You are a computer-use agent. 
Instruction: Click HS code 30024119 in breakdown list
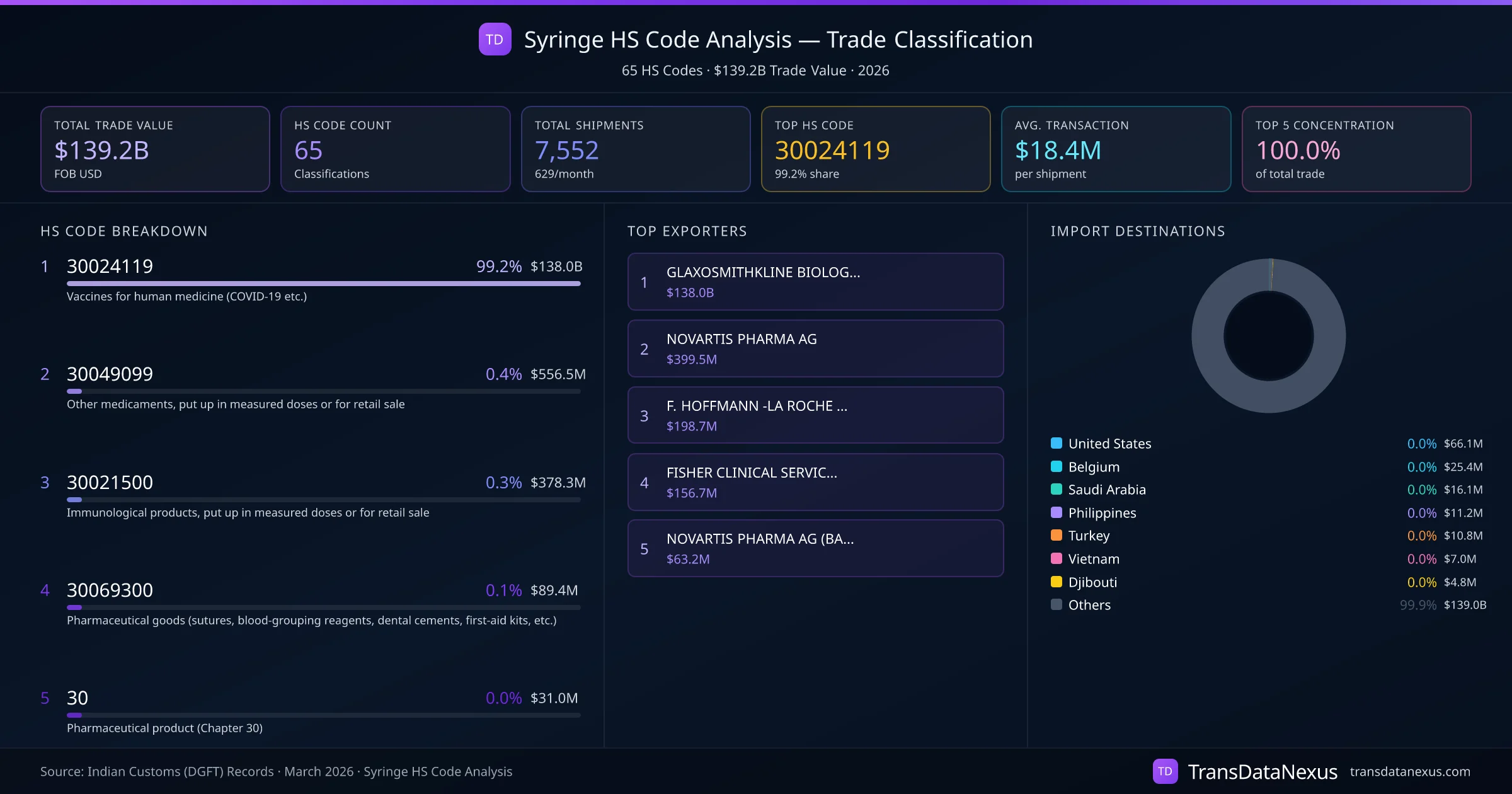pos(110,267)
